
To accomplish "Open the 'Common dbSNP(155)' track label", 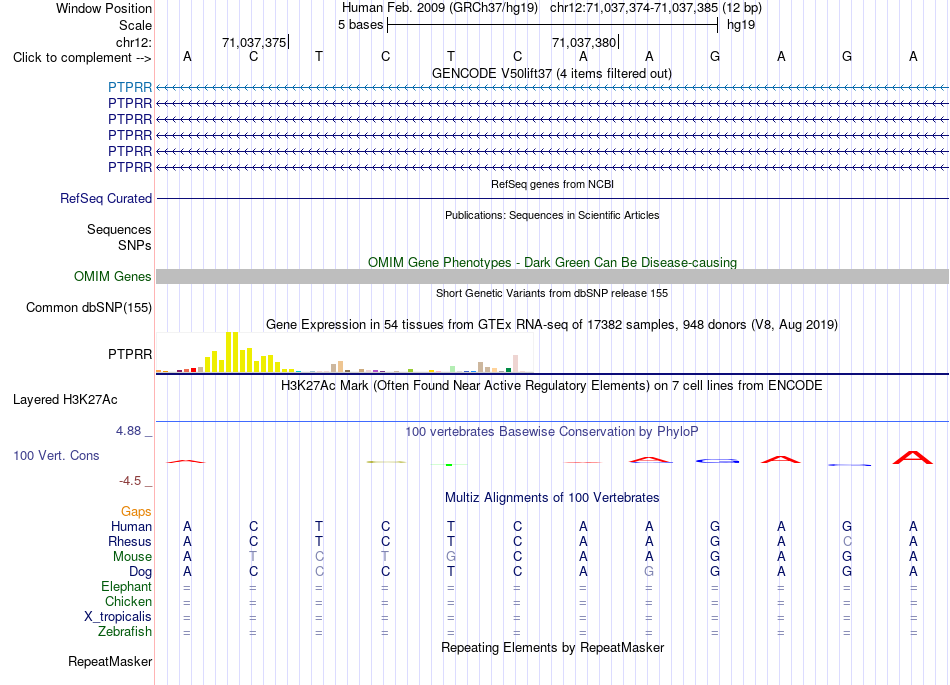I will (88, 308).
